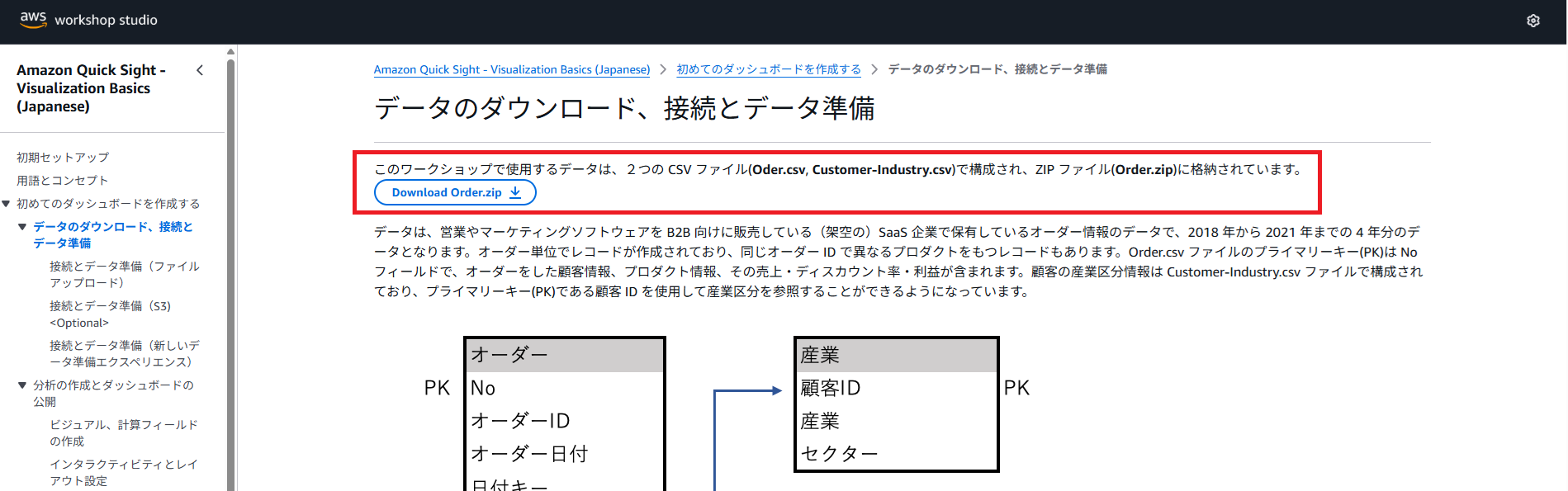Click the オーダーID field in the diagram

click(x=520, y=421)
